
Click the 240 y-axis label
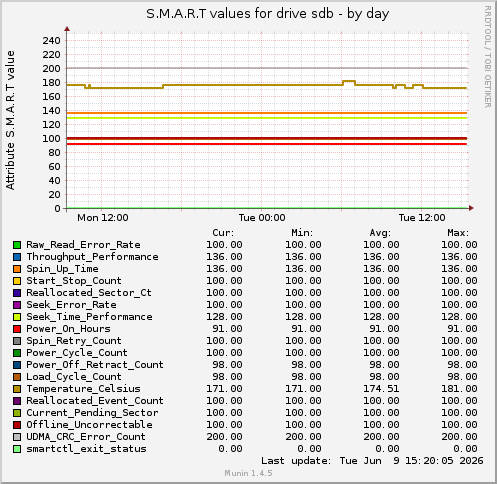click(51, 41)
